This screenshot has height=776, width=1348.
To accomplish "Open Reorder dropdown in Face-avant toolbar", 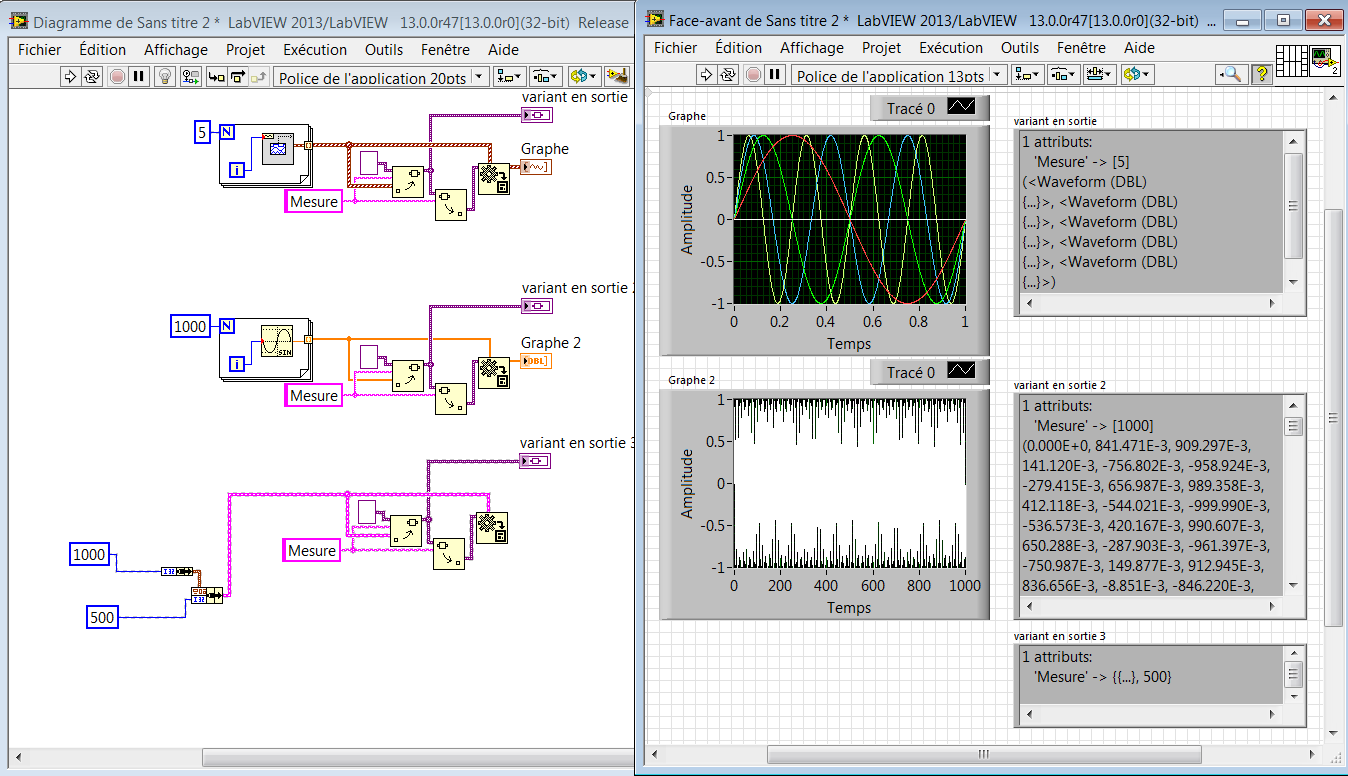I will [1138, 74].
